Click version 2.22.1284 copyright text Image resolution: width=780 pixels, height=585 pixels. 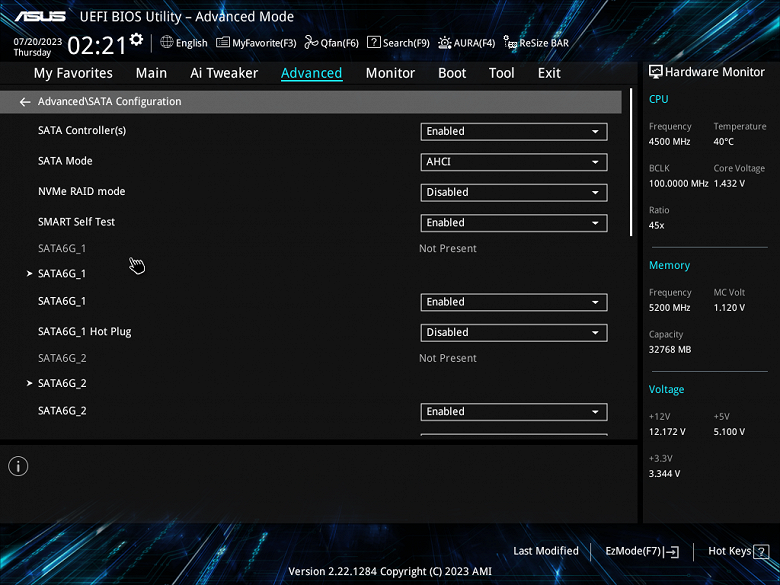(x=390, y=572)
